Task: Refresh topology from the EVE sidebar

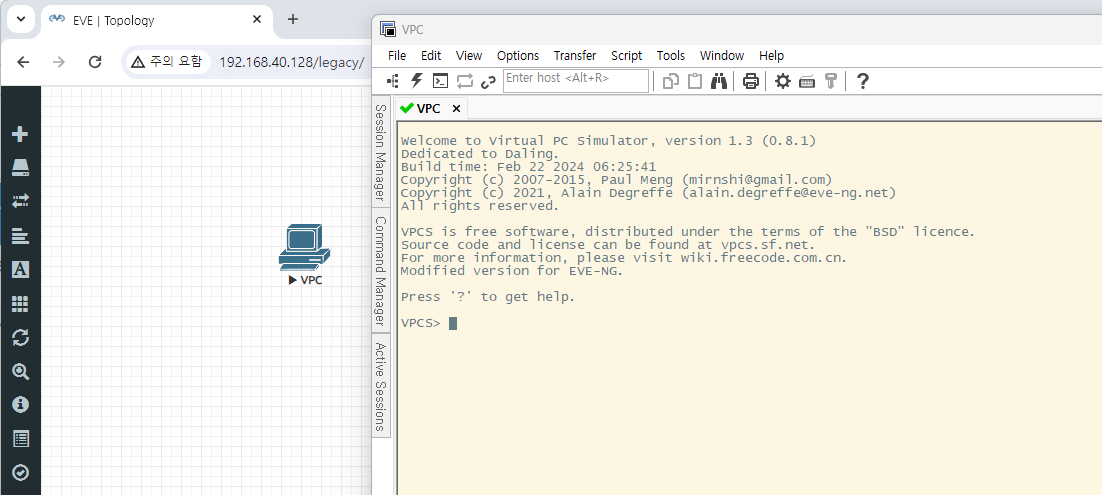Action: (20, 338)
